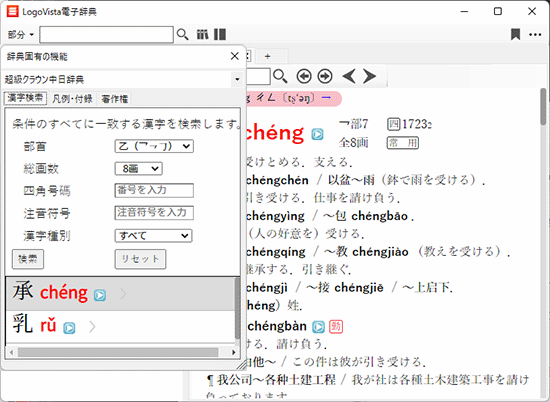This screenshot has width=550, height=402.
Task: Play chéngbàn pronunciation audio
Action: (x=318, y=327)
